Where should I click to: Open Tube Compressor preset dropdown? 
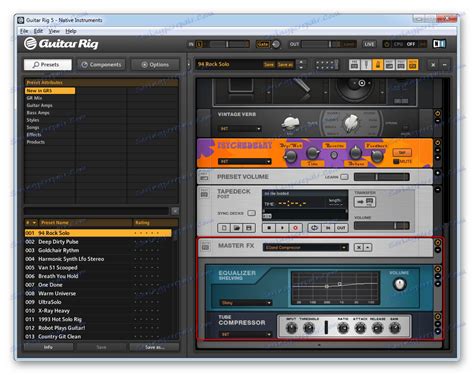point(245,334)
